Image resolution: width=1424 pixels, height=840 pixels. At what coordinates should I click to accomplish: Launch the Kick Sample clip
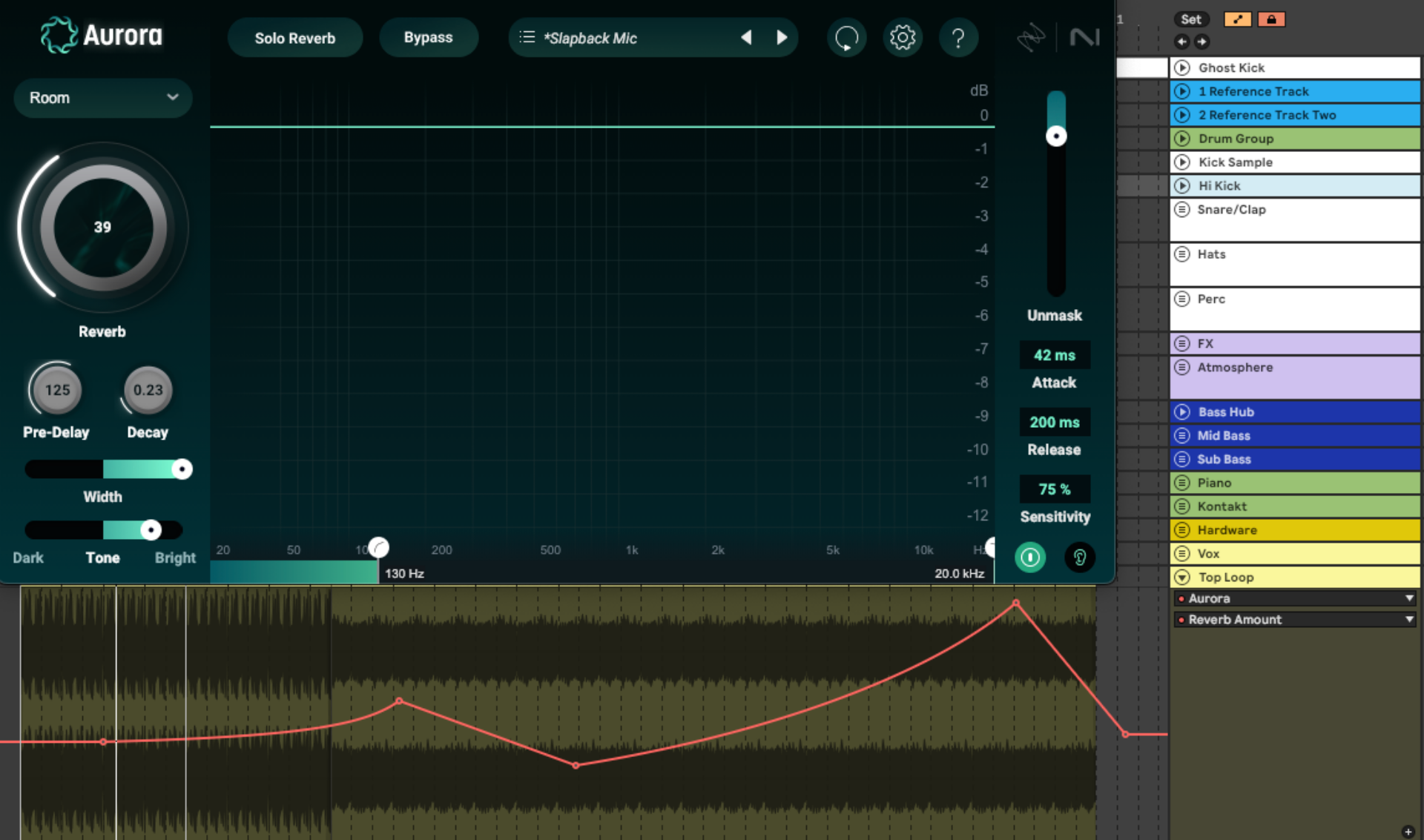[x=1182, y=162]
